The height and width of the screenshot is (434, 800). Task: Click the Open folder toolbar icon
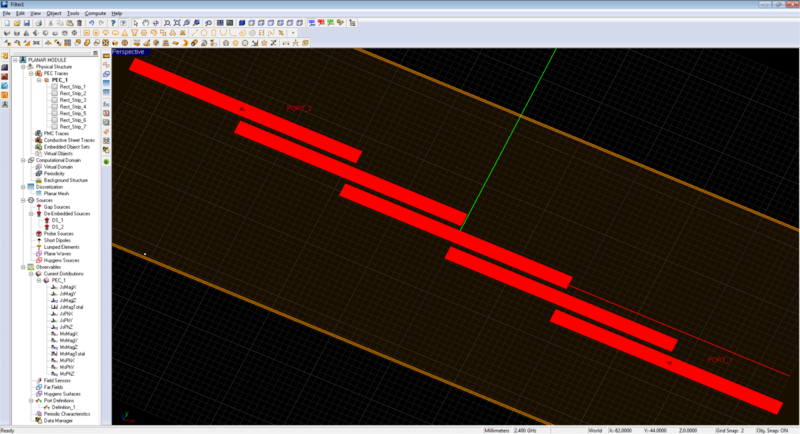click(x=17, y=22)
